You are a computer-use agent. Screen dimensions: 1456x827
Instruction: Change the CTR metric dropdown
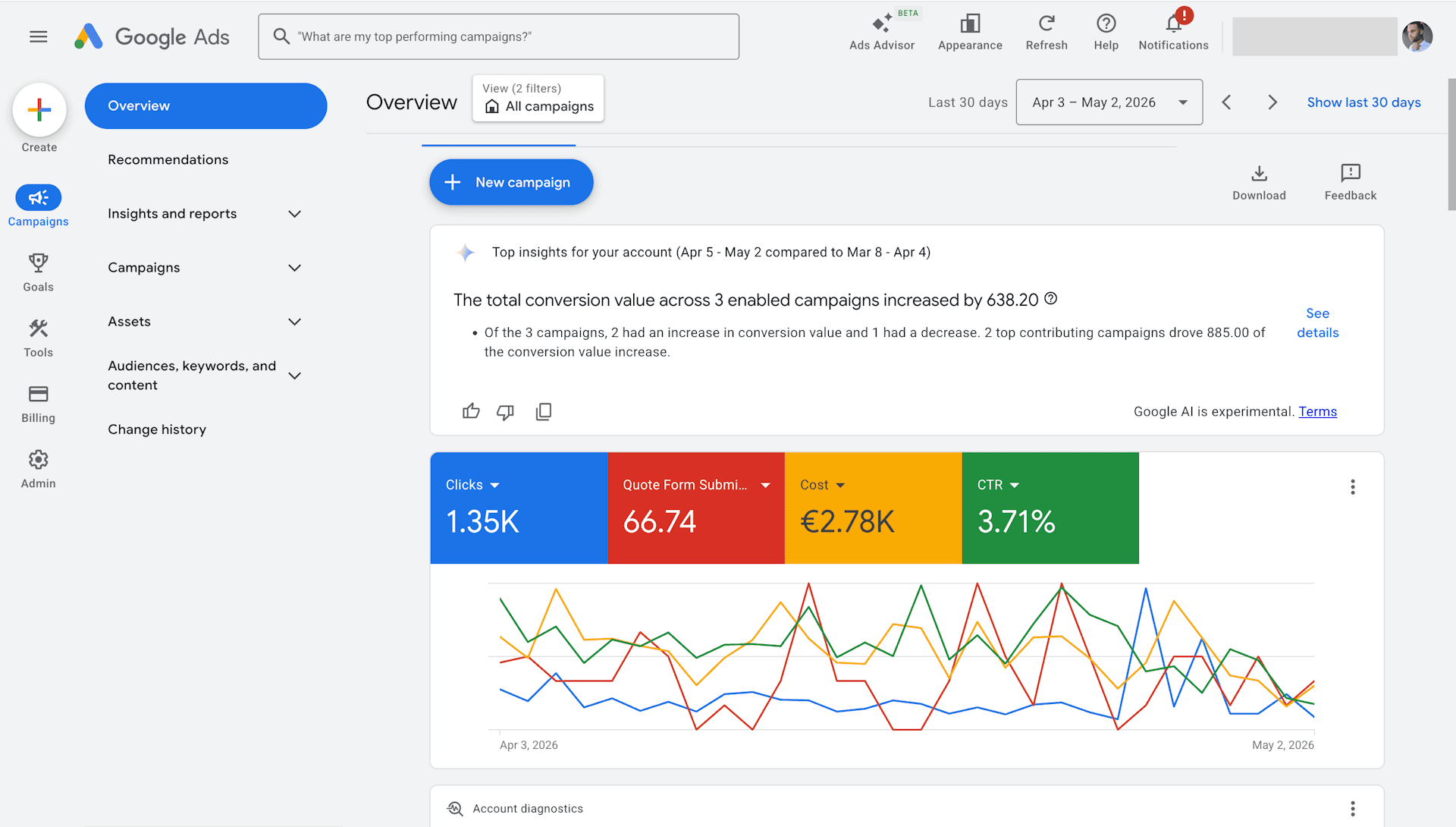[998, 485]
